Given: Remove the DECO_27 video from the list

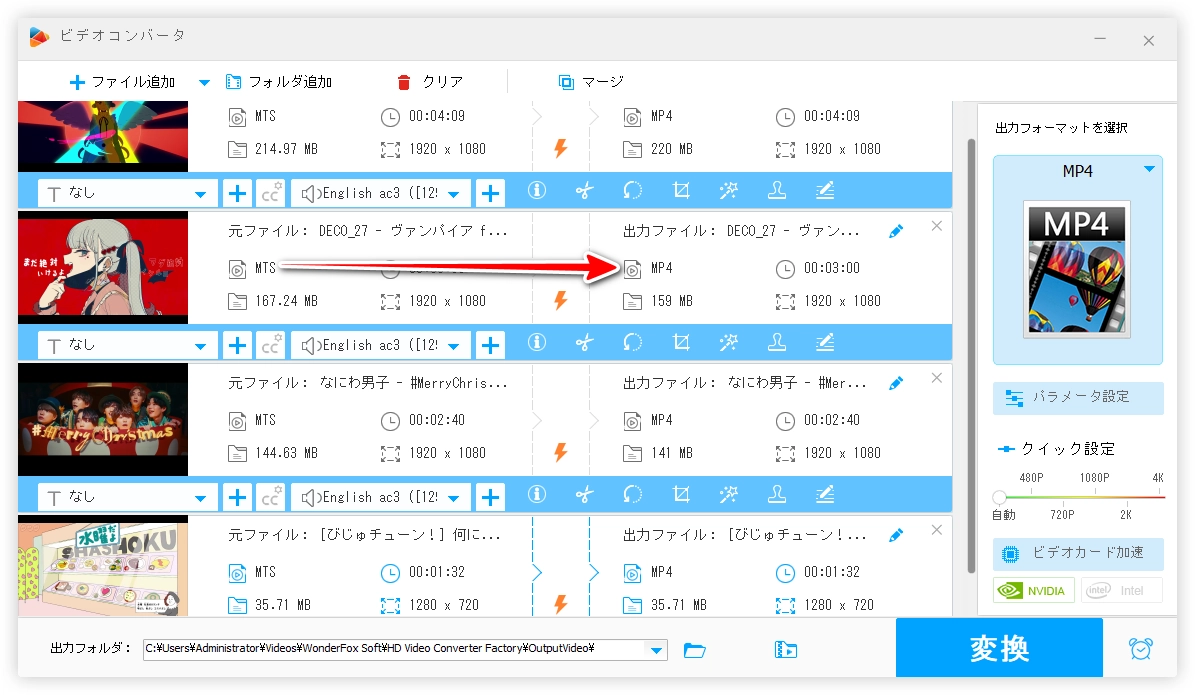Looking at the screenshot, I should click(937, 226).
